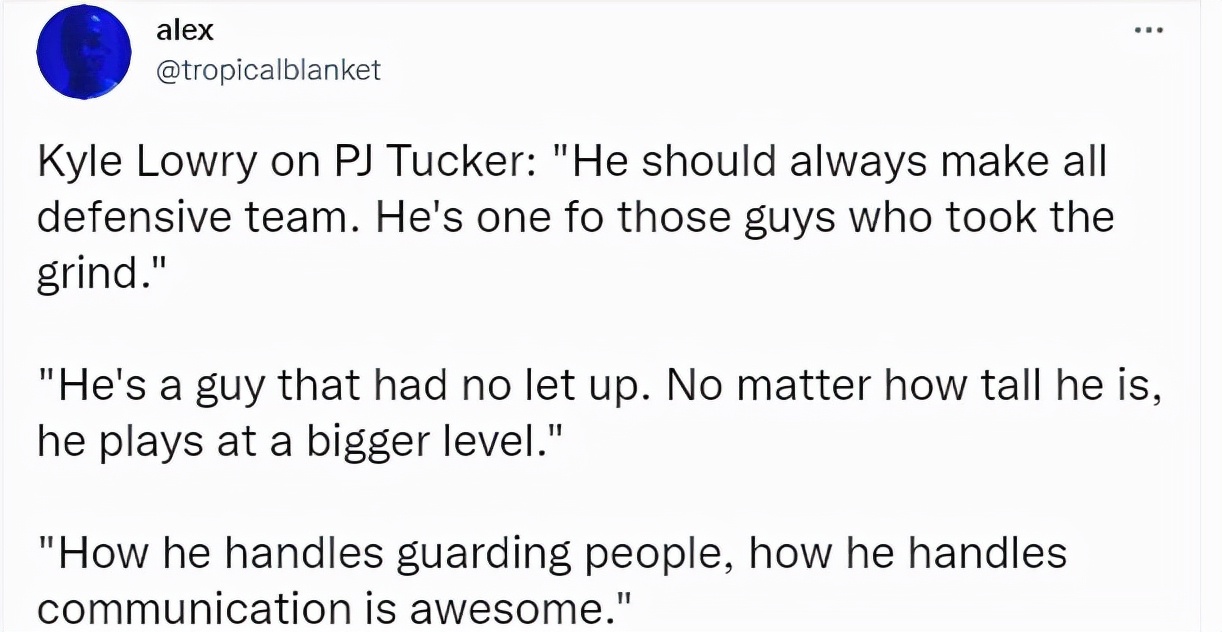Open the display name "alex" profile

(x=185, y=30)
